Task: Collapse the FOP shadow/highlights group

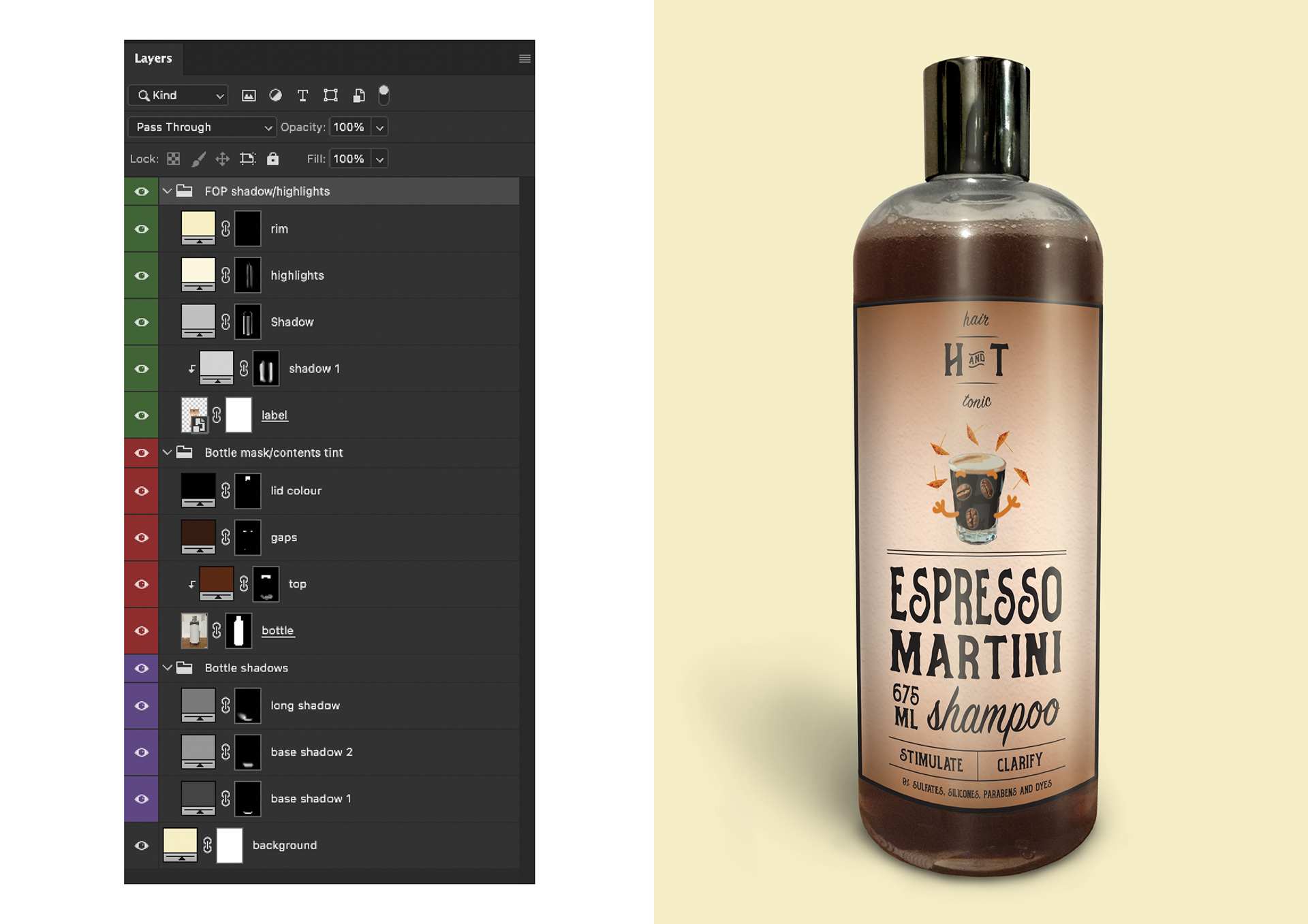Action: pos(167,191)
